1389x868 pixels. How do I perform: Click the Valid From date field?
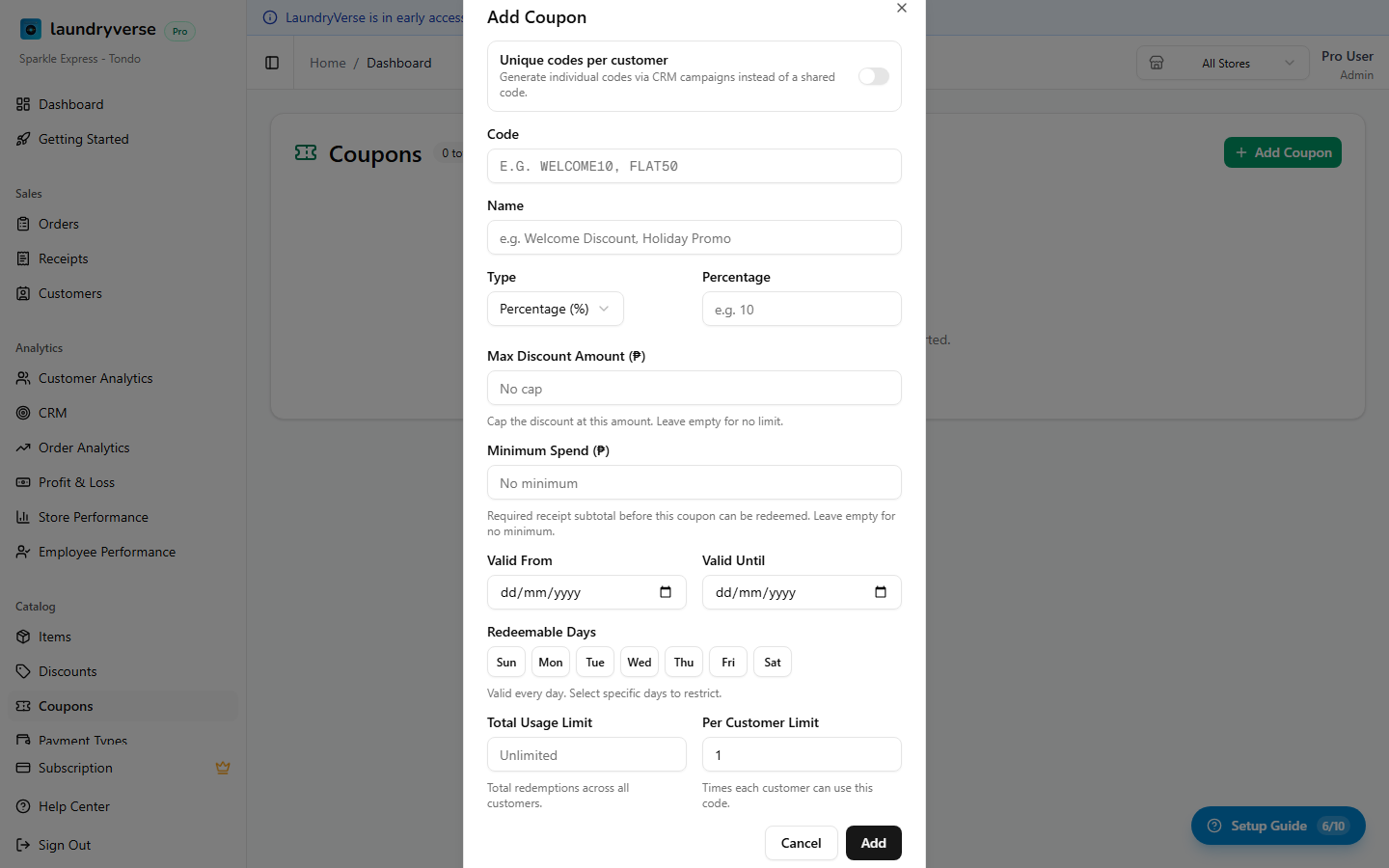(x=586, y=592)
